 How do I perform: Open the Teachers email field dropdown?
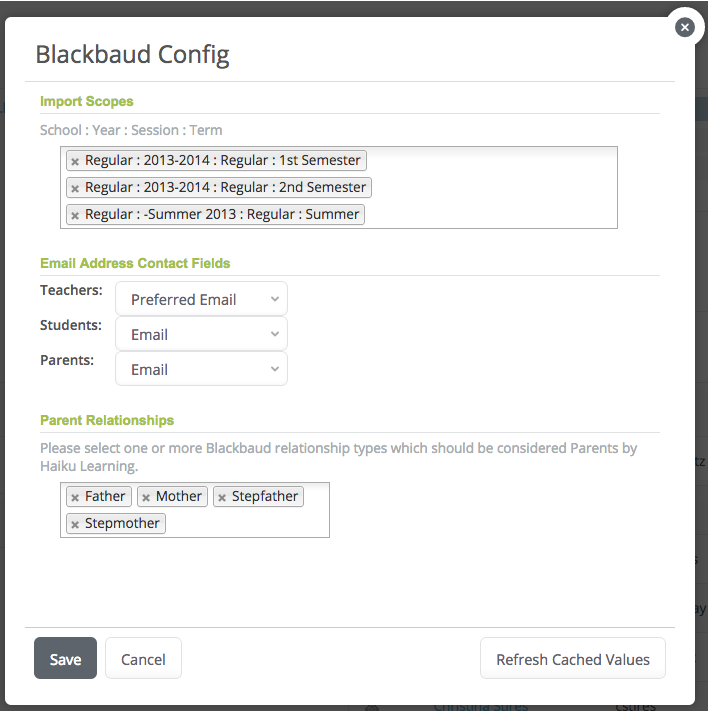click(201, 299)
